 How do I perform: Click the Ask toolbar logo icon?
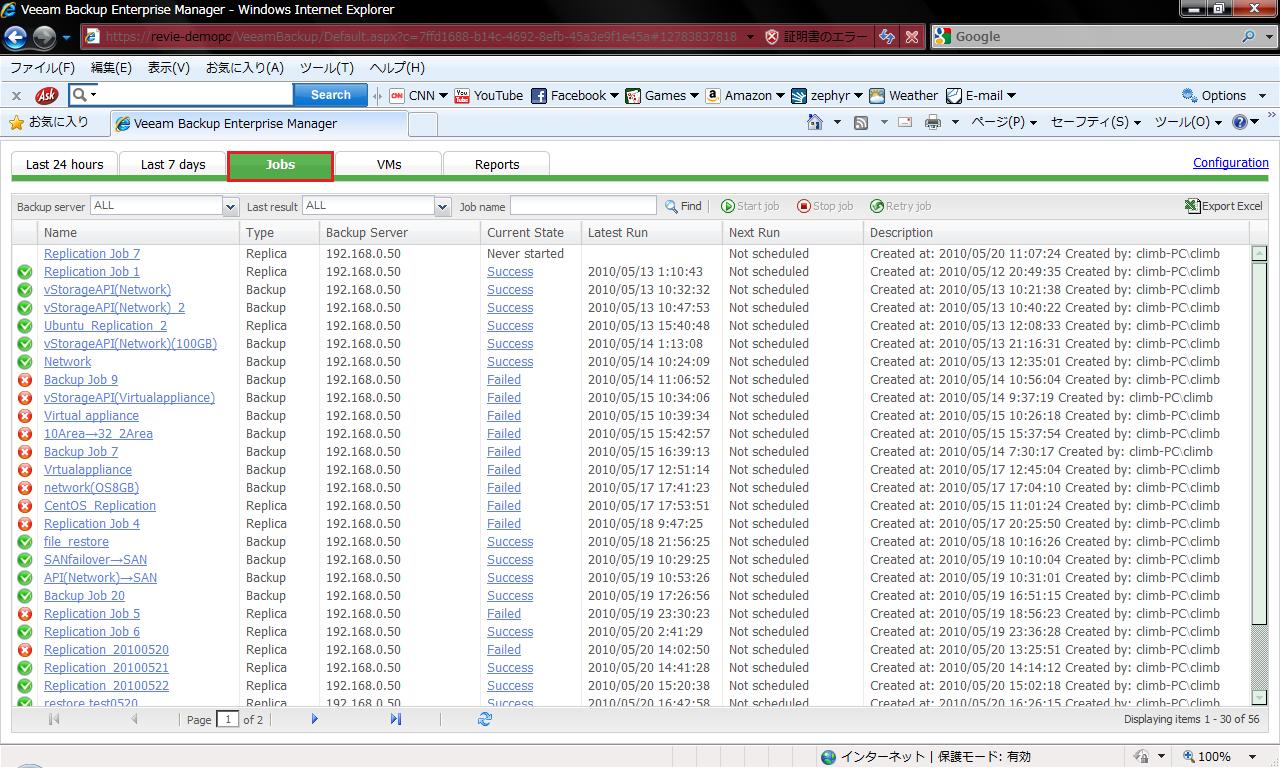tap(47, 95)
